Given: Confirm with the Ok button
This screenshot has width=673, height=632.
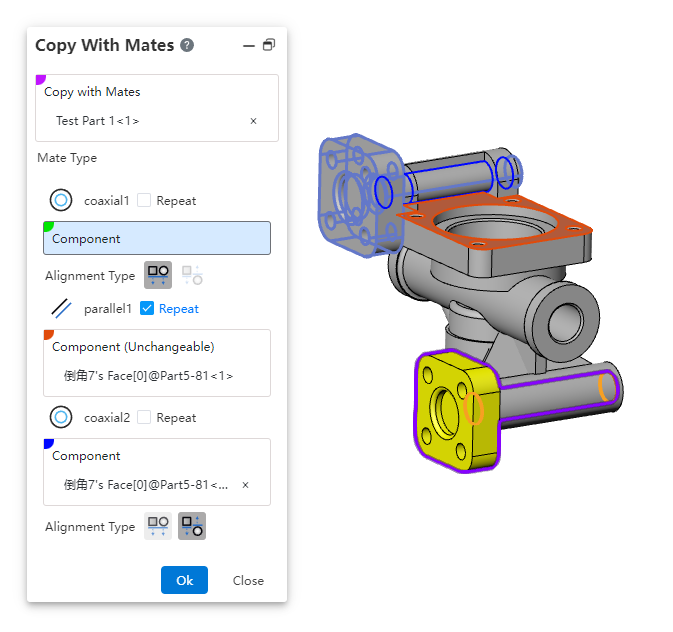Looking at the screenshot, I should point(185,580).
